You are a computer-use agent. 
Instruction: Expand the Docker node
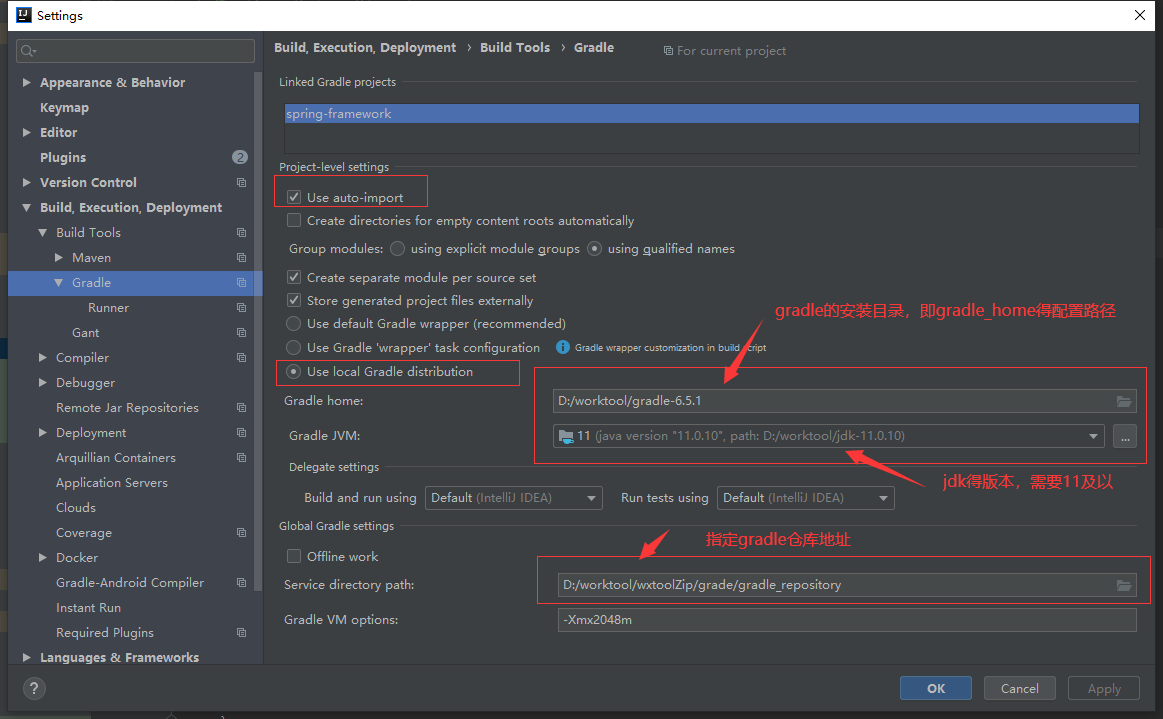43,557
